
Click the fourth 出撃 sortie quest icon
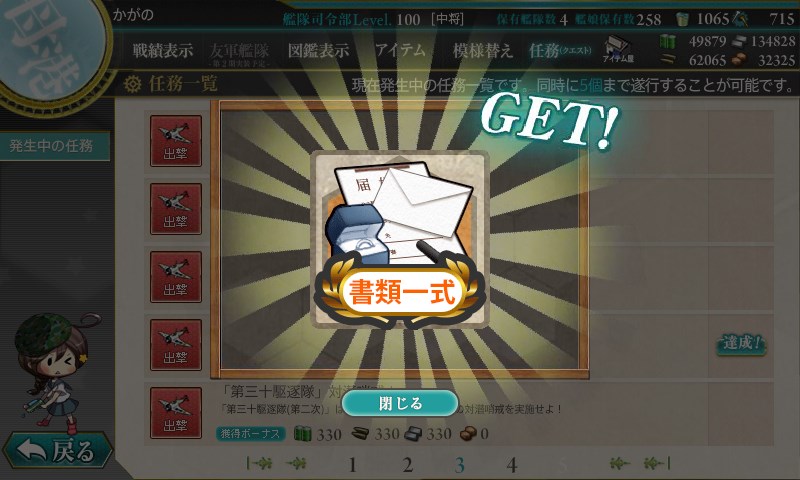pyautogui.click(x=176, y=345)
